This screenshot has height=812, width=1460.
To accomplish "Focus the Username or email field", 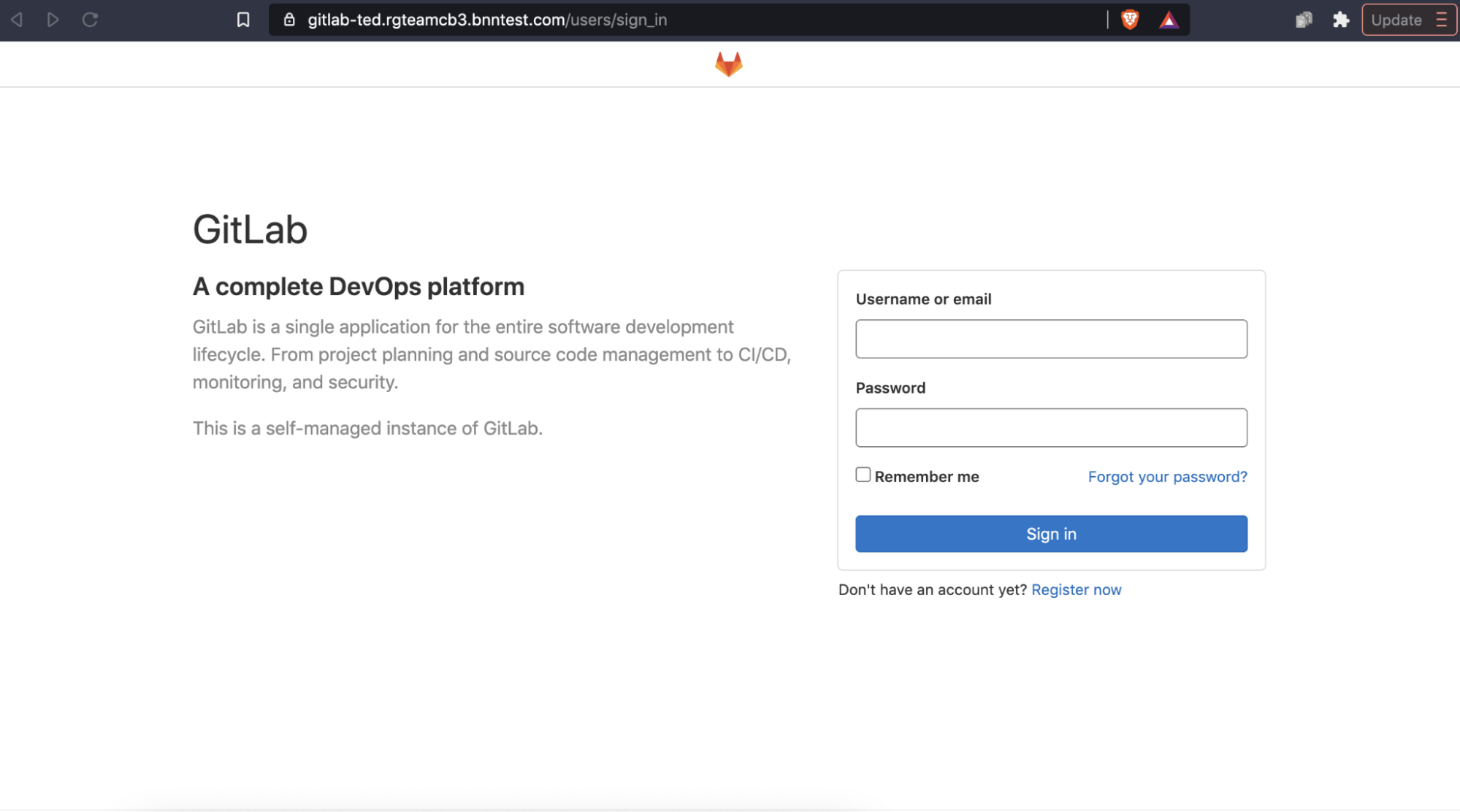I will [x=1050, y=339].
